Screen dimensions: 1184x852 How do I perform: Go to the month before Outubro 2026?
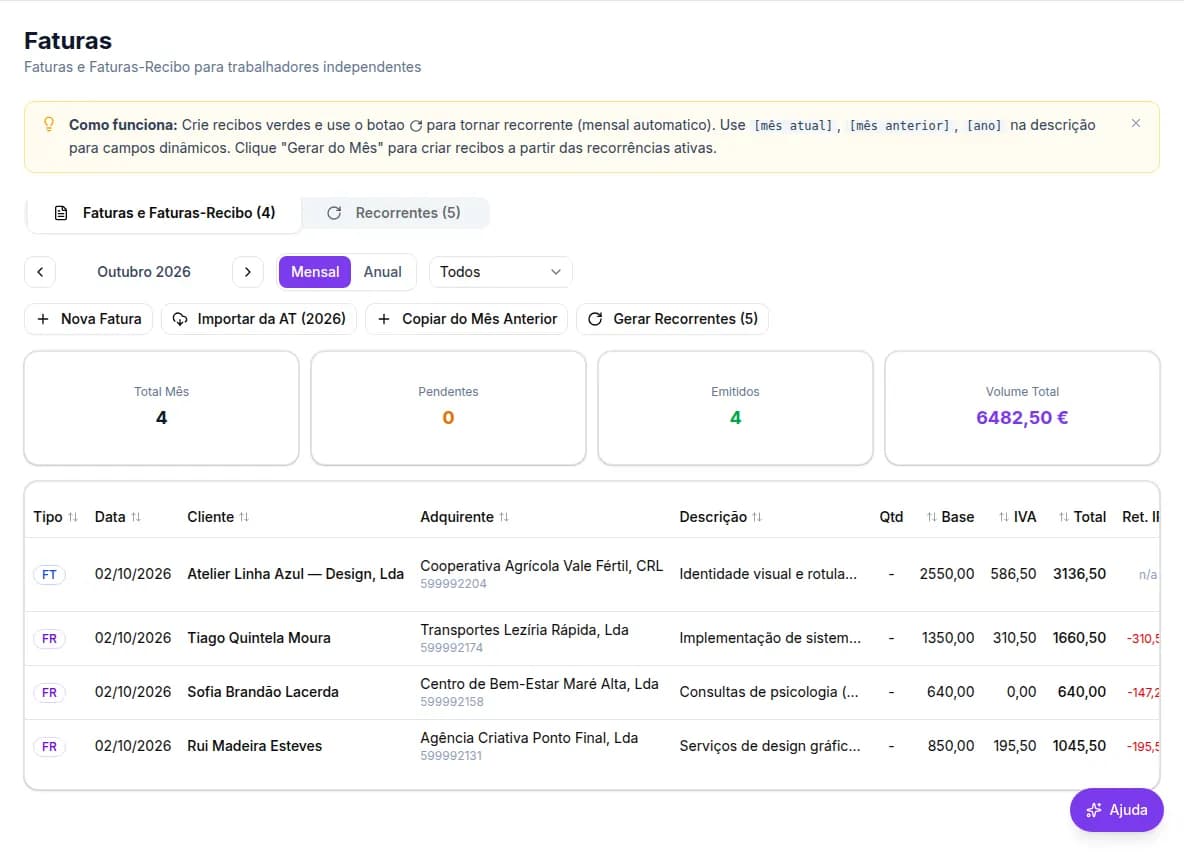(40, 272)
